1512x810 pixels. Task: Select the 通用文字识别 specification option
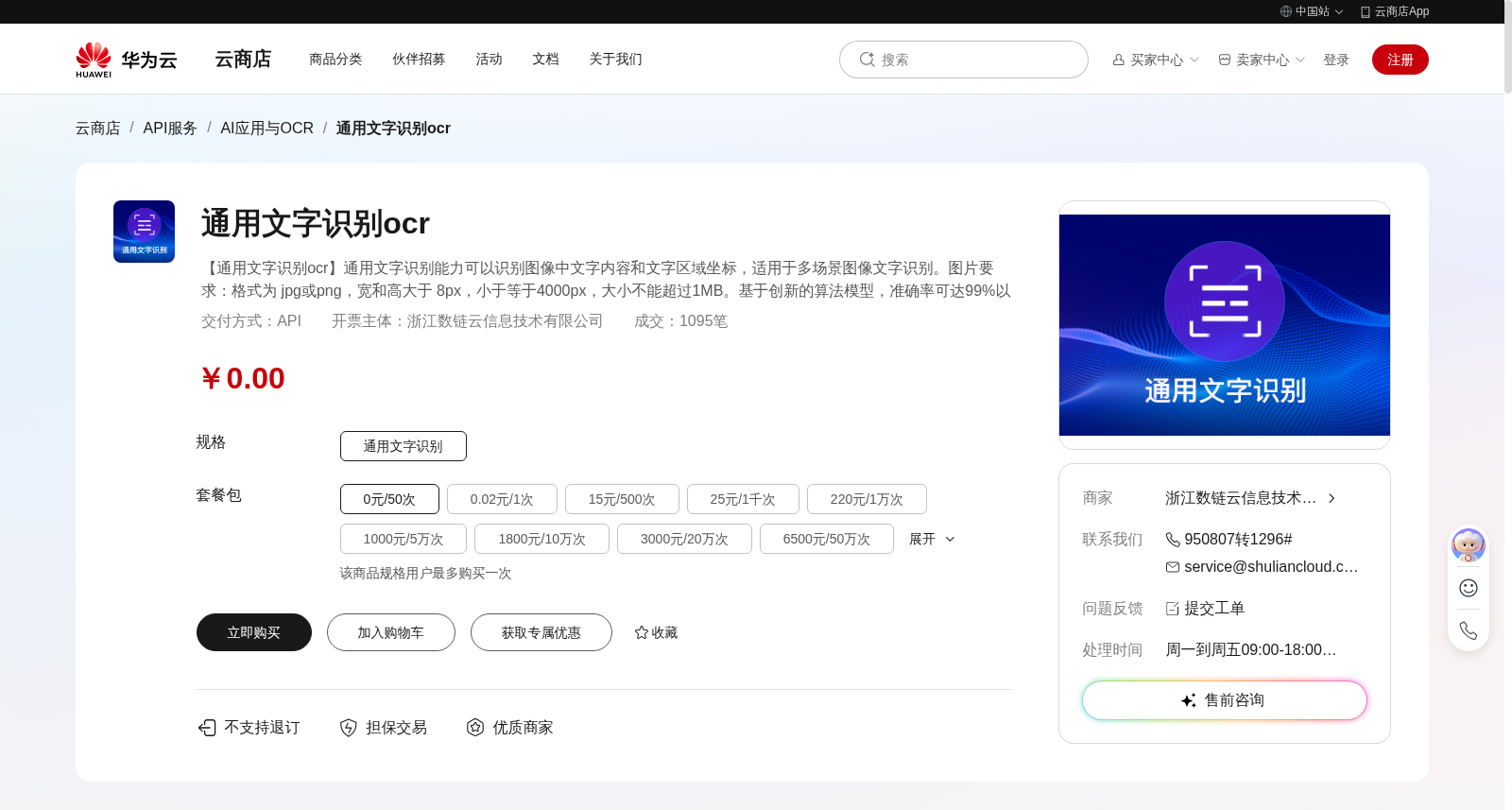pyautogui.click(x=404, y=446)
